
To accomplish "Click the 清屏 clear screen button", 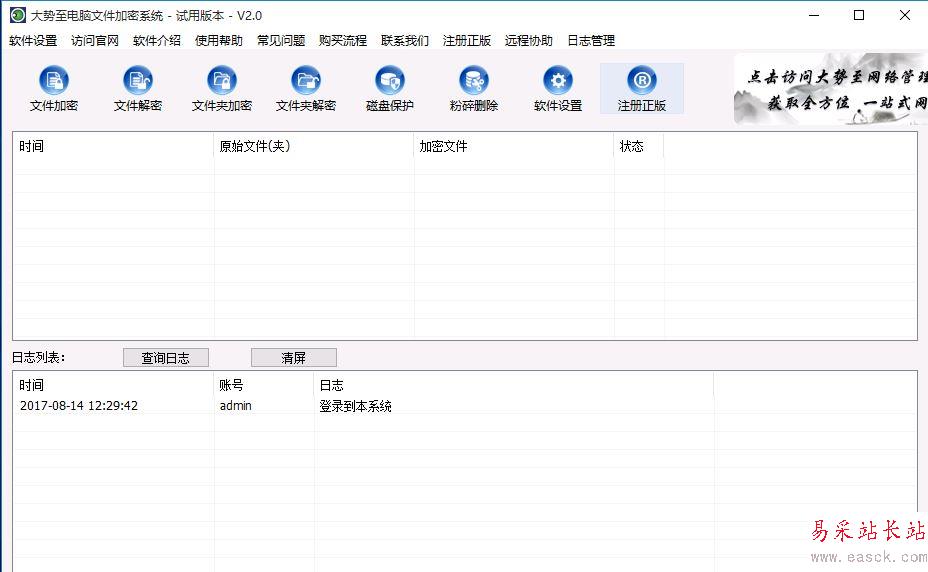I will point(294,358).
